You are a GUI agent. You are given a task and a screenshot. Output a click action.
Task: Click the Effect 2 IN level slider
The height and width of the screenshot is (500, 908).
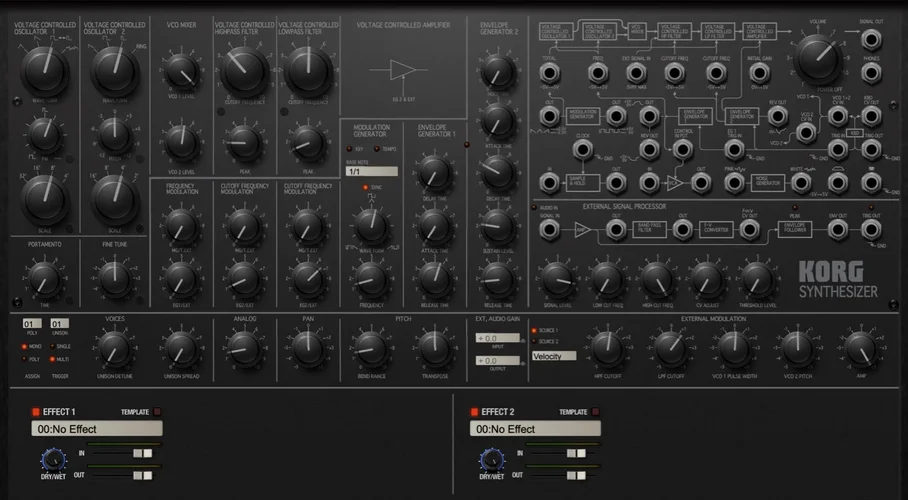pos(576,453)
